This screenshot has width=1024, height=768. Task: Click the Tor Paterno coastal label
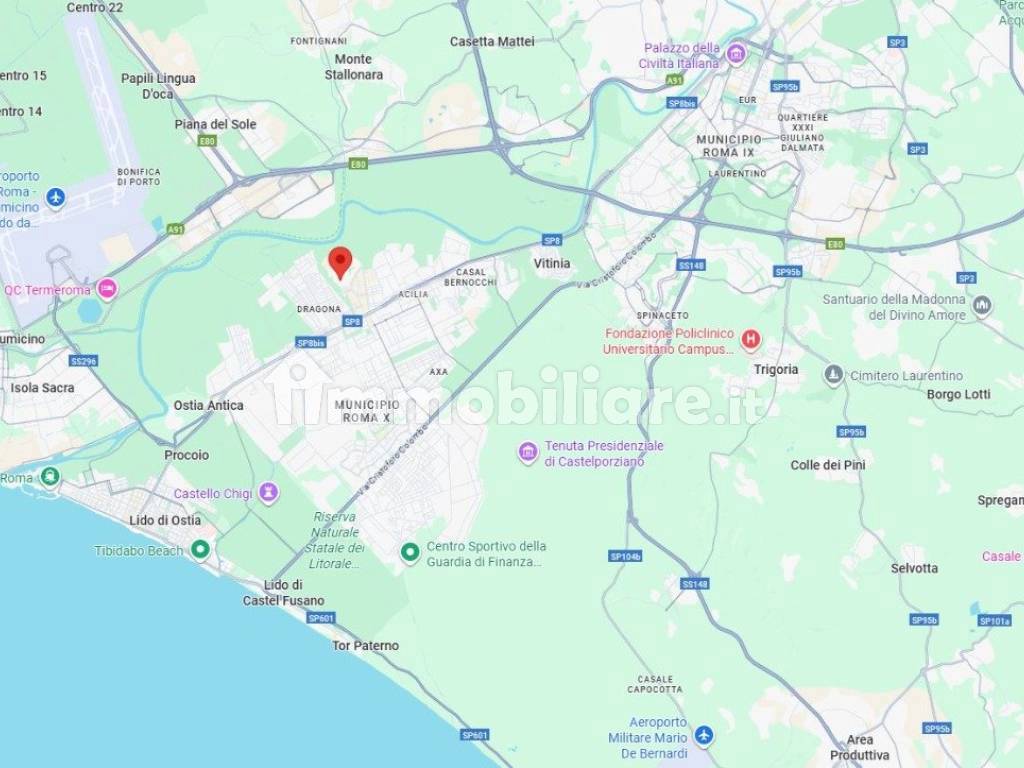click(365, 645)
